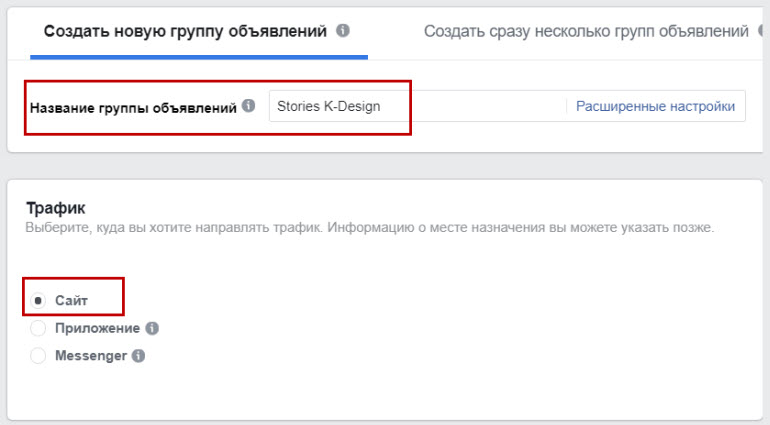Choose the 'Приложение' radio button

coord(38,328)
